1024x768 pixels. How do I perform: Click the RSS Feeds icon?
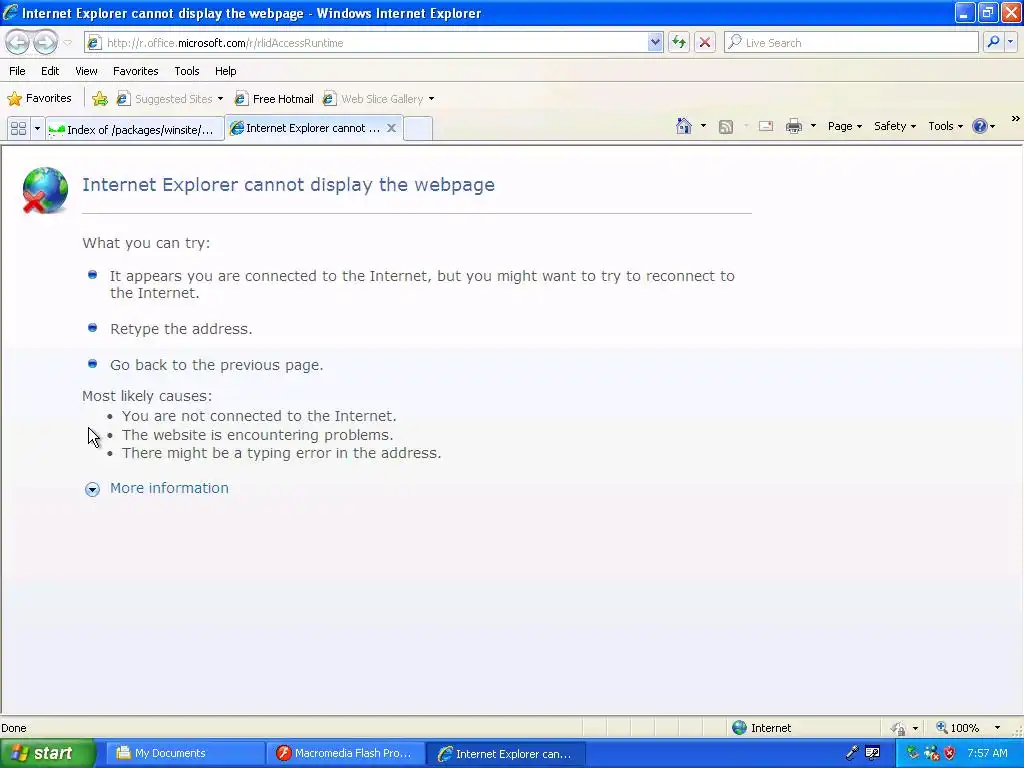(726, 127)
